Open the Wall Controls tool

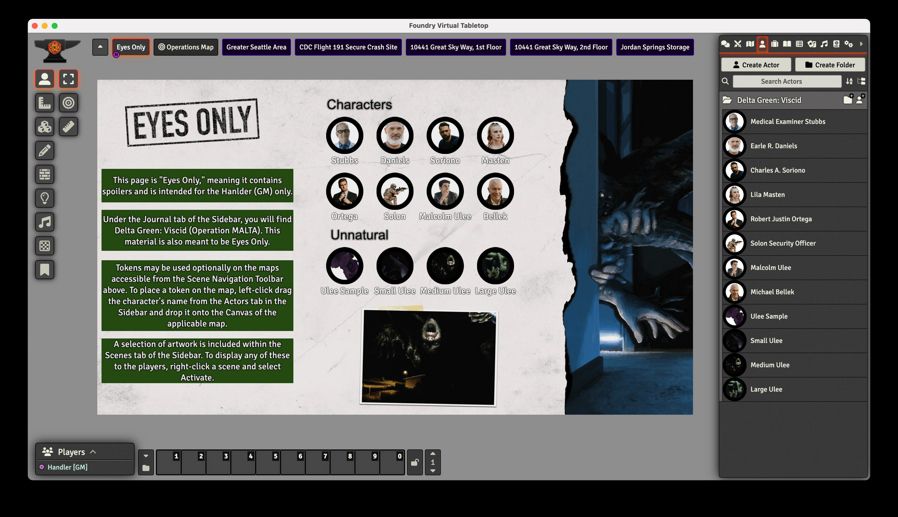(x=45, y=175)
